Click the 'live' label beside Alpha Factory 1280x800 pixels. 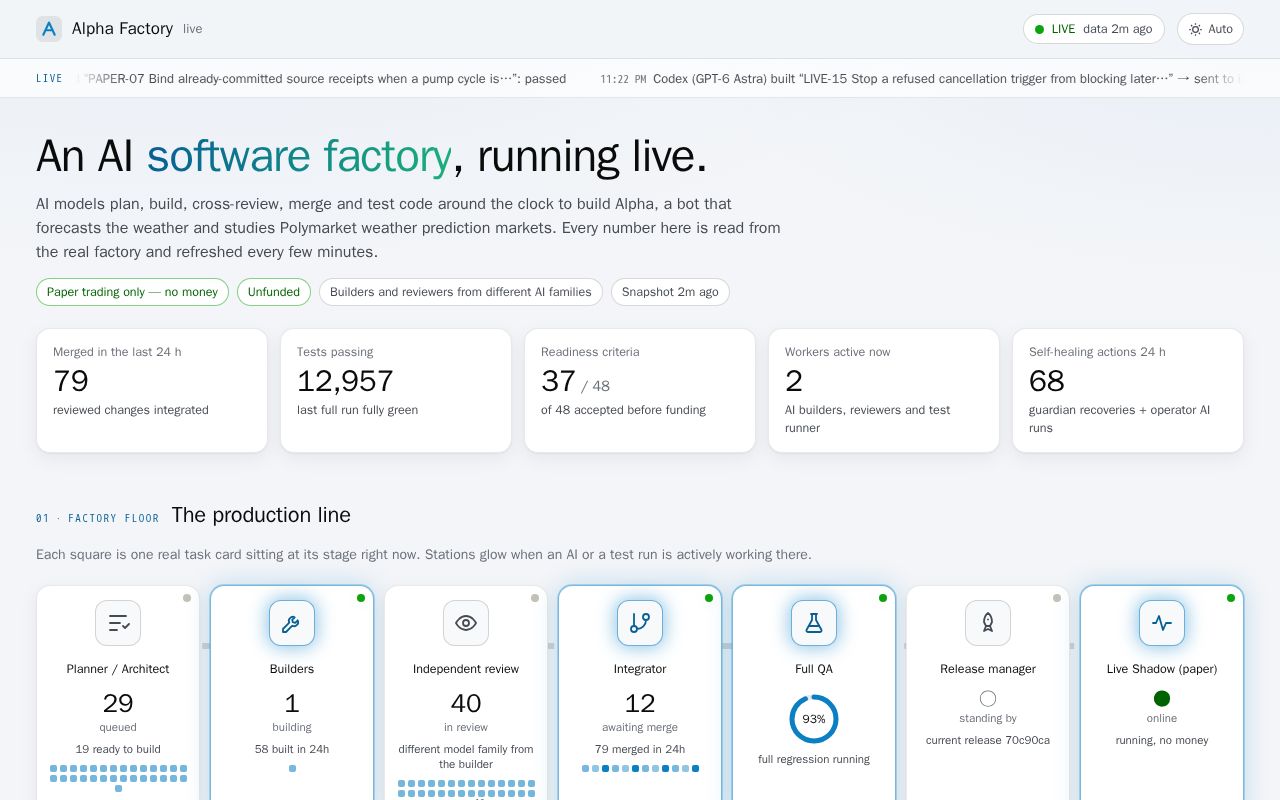click(193, 29)
